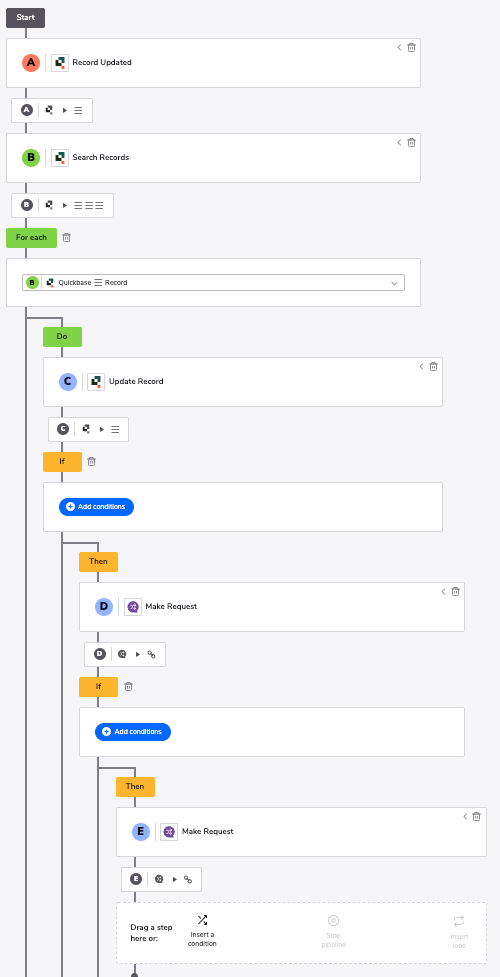This screenshot has height=977, width=500.
Task: Delete Make Request step D trash icon
Action: (x=456, y=591)
